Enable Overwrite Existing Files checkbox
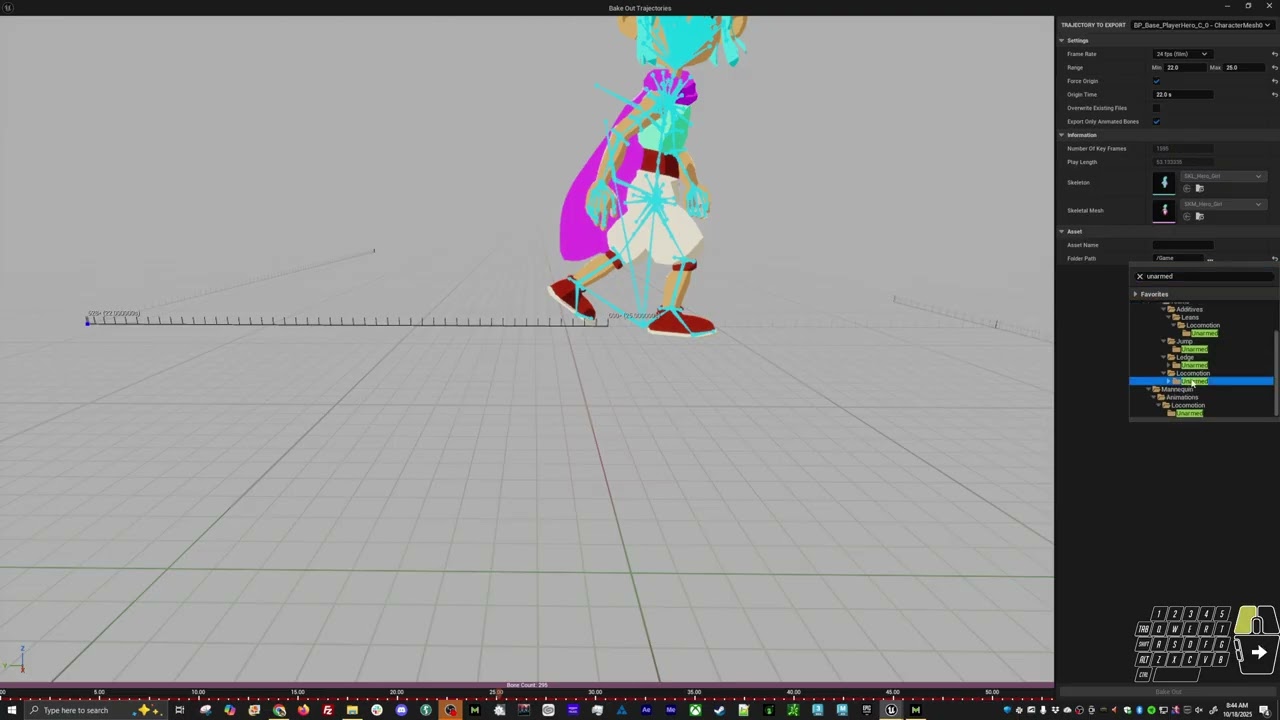Viewport: 1280px width, 720px height. 1157,108
